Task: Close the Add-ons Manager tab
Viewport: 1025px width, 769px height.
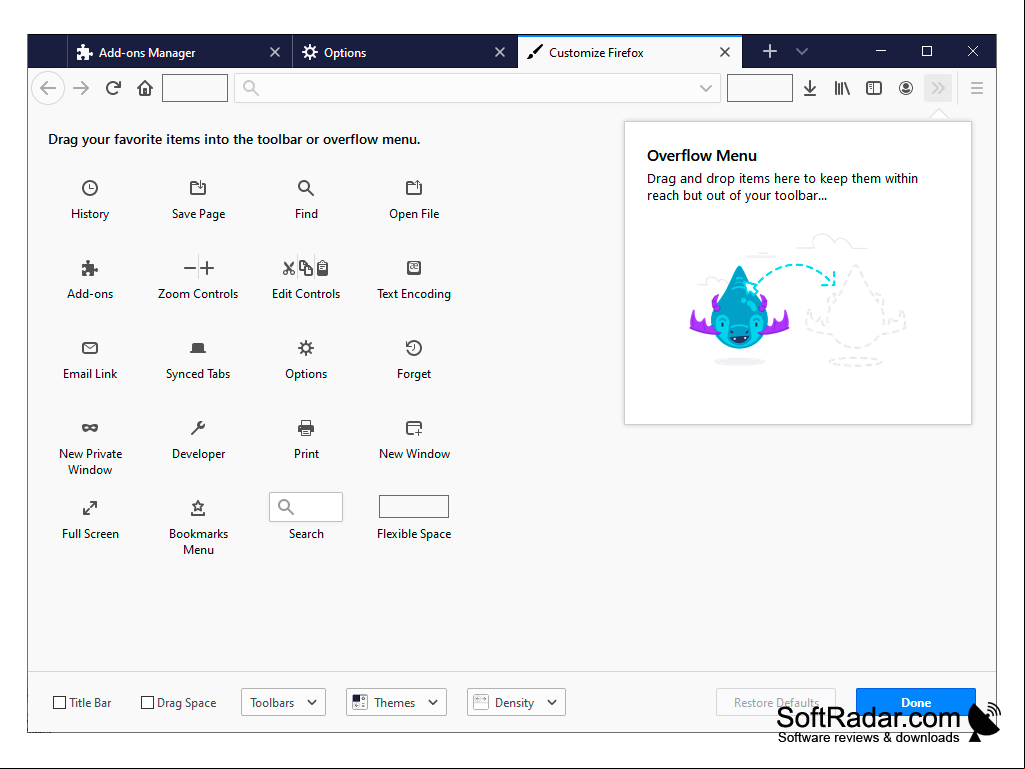Action: [x=275, y=52]
